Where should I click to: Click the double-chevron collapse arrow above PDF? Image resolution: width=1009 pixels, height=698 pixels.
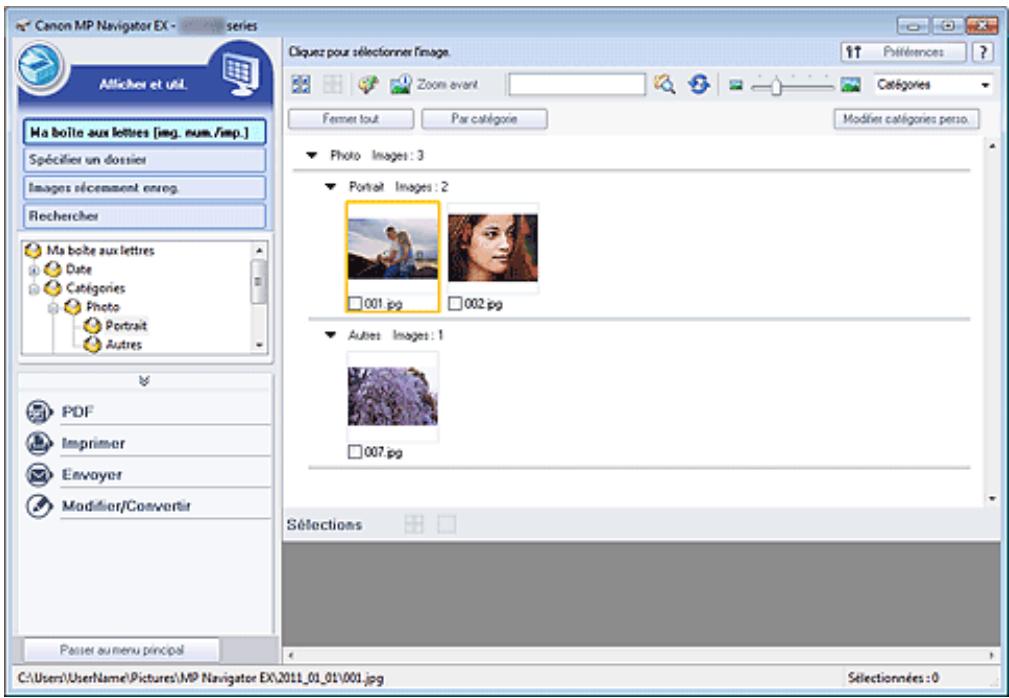click(144, 381)
